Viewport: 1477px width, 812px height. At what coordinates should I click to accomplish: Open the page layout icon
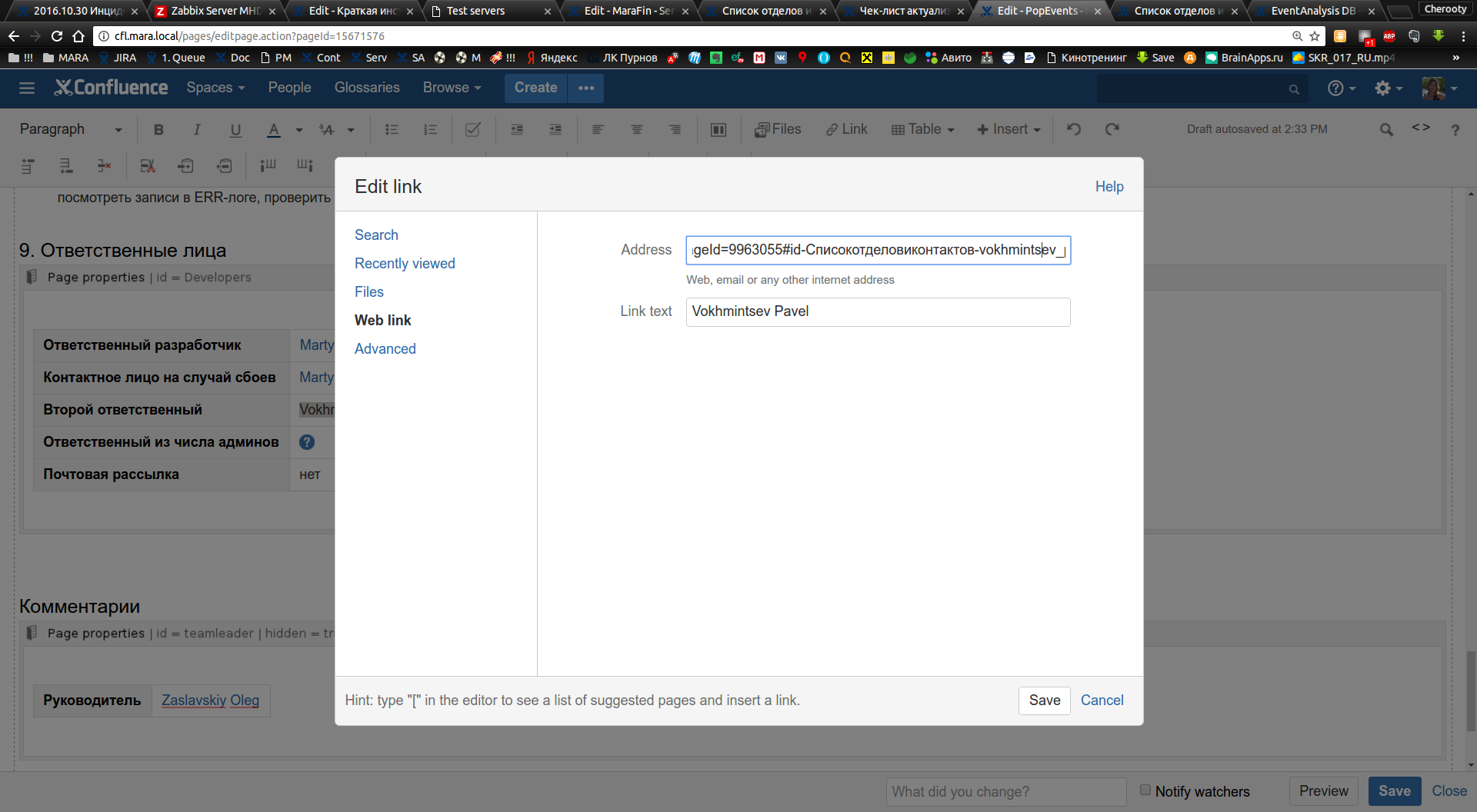718,129
